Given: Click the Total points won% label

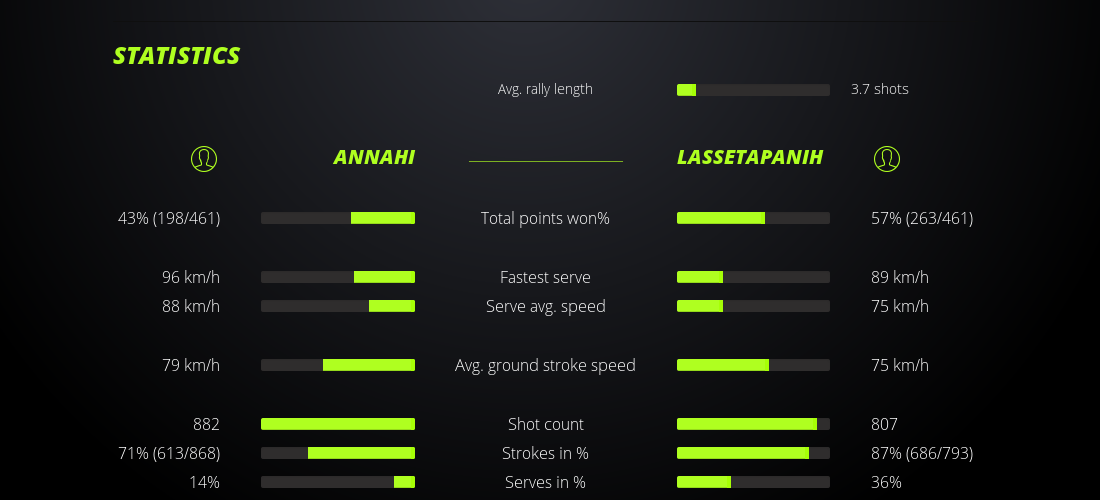Looking at the screenshot, I should pos(545,218).
